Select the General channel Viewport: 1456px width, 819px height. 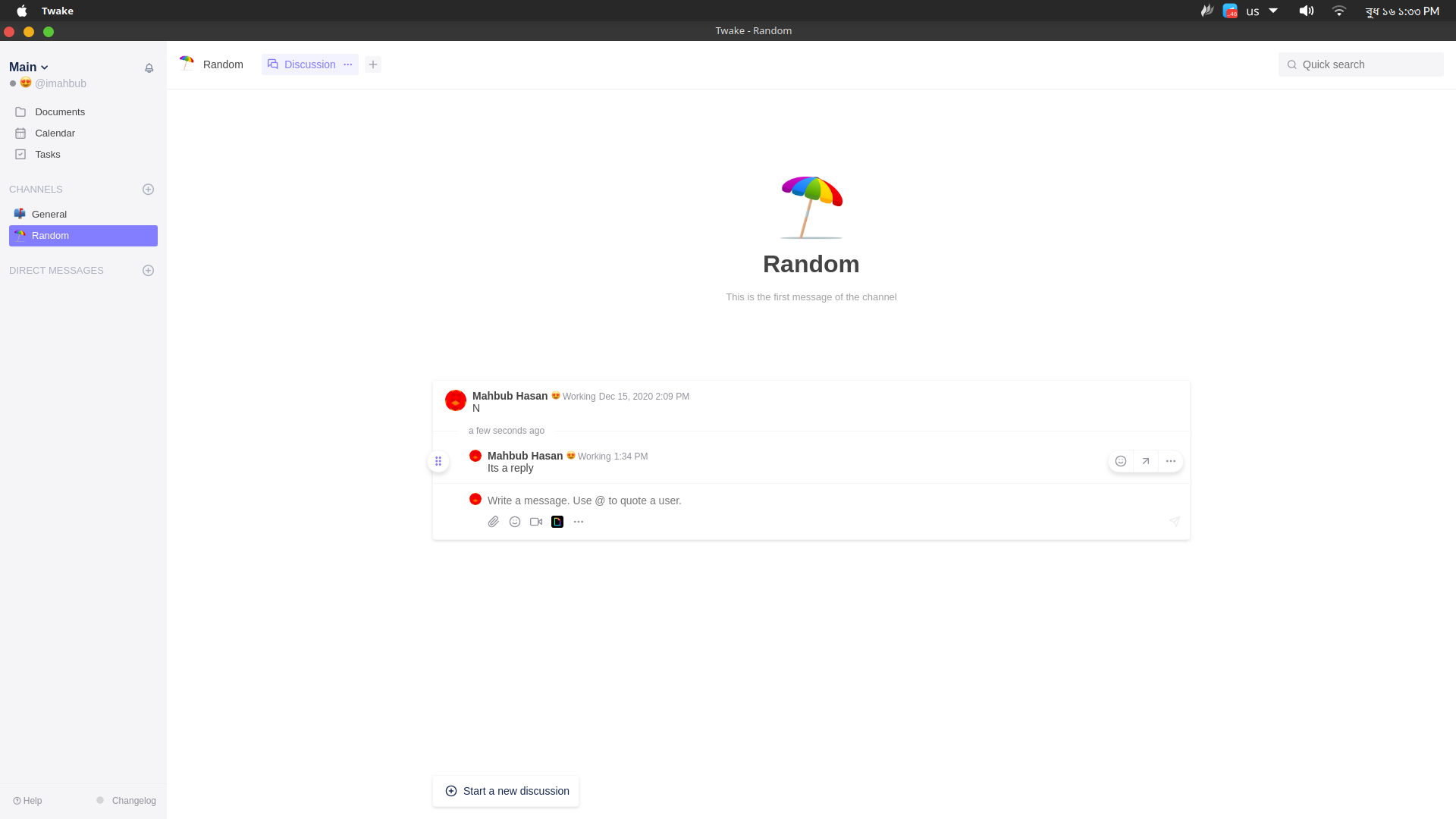point(83,215)
